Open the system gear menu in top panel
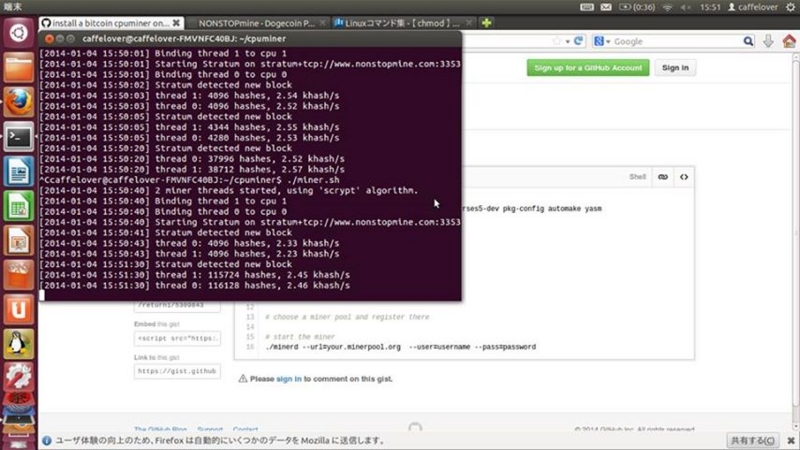This screenshot has width=800, height=450. 790,7
